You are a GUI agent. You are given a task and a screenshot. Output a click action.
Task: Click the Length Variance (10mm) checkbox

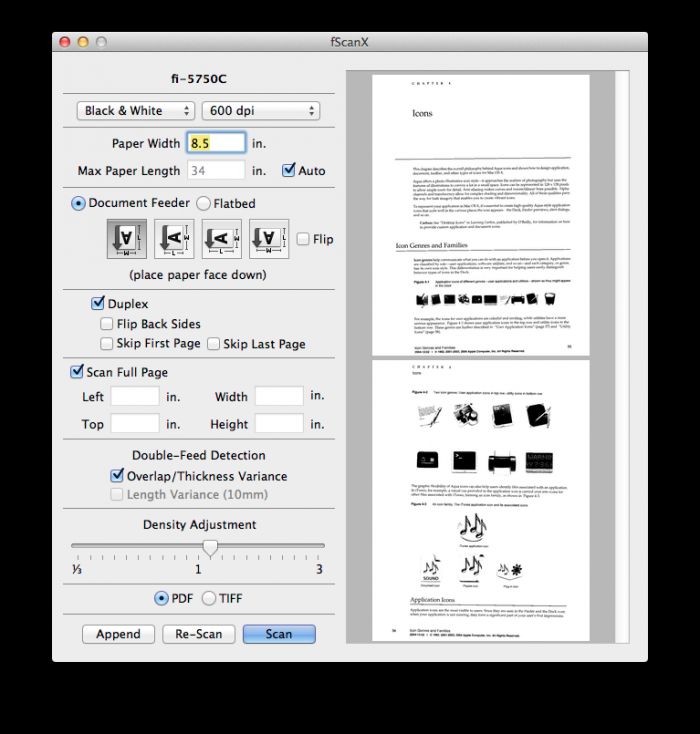pos(117,494)
